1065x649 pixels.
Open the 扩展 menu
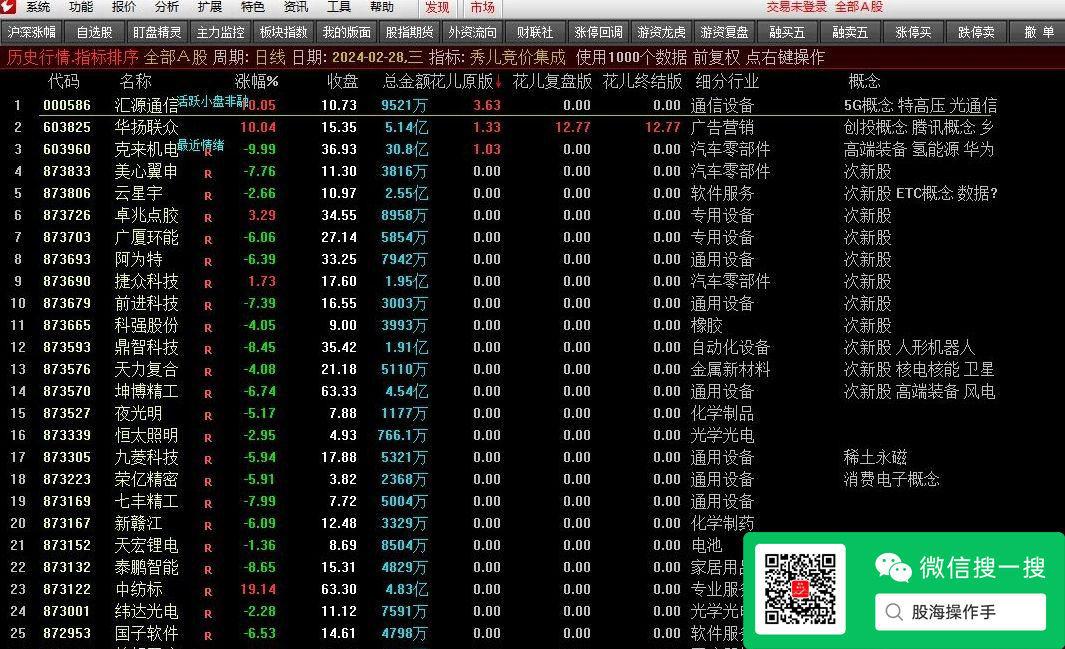coord(209,7)
